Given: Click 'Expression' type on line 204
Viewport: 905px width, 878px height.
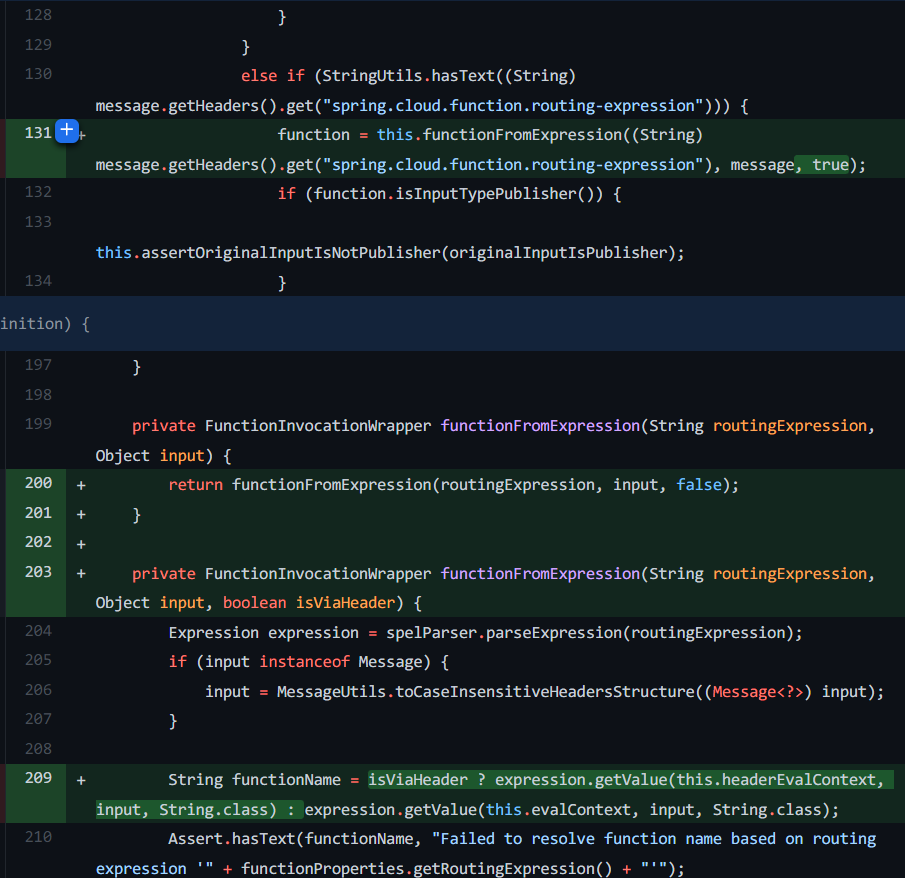Looking at the screenshot, I should (214, 633).
